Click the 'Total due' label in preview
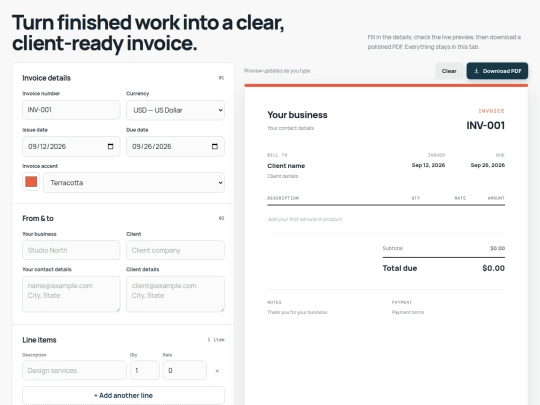 coord(399,268)
